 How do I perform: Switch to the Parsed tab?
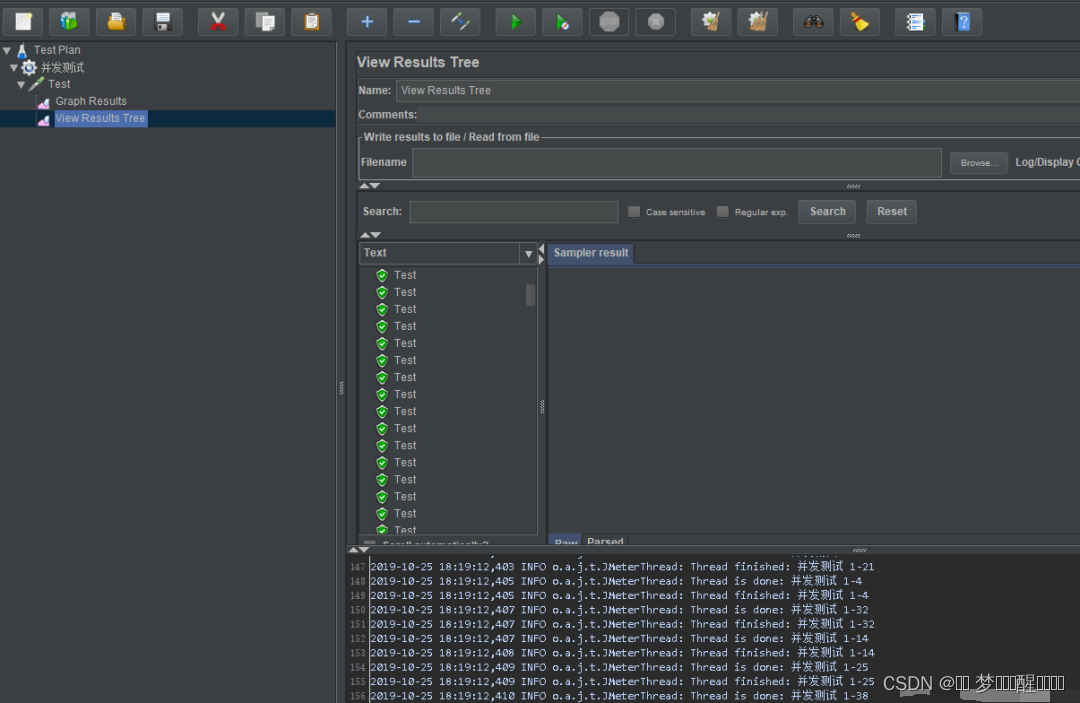[605, 541]
